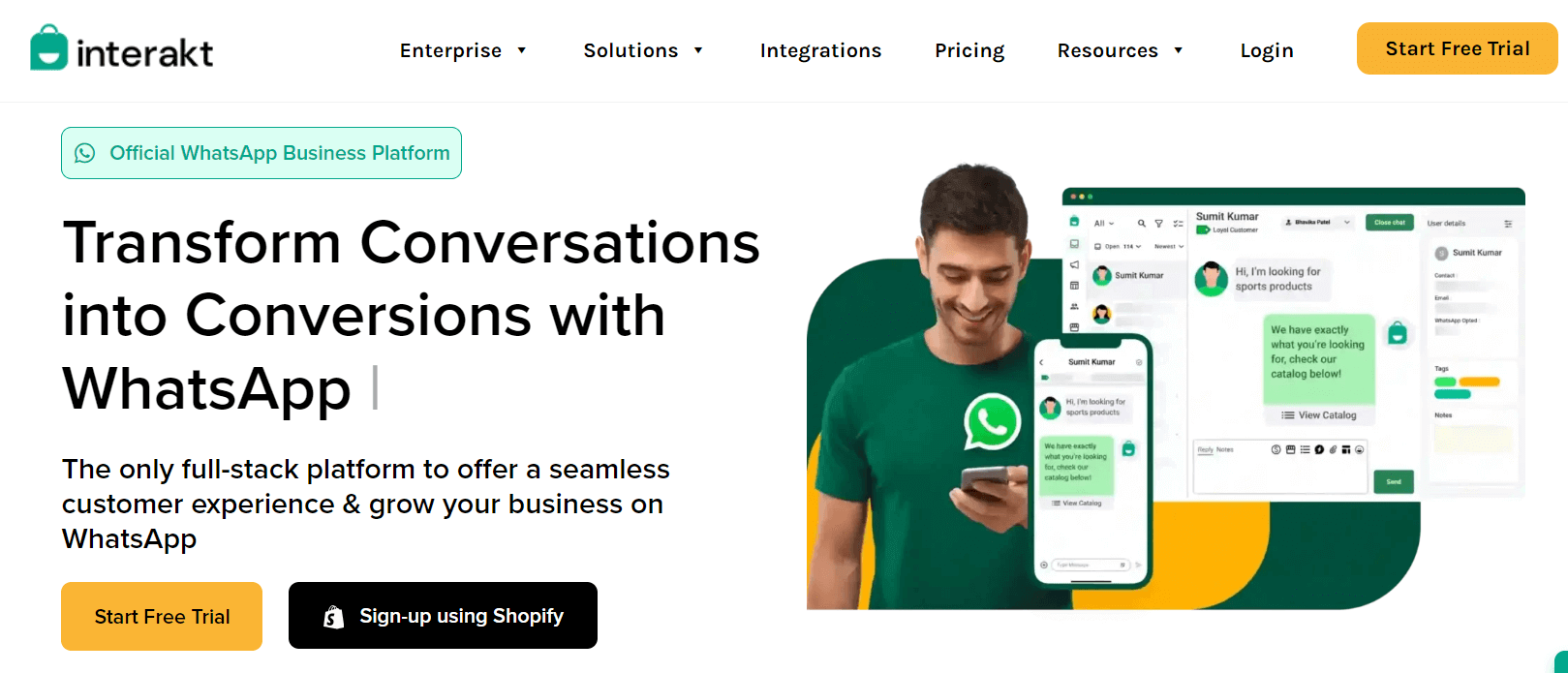
Task: Click the WhatsApp logo on the green t-shirt
Action: [x=992, y=422]
